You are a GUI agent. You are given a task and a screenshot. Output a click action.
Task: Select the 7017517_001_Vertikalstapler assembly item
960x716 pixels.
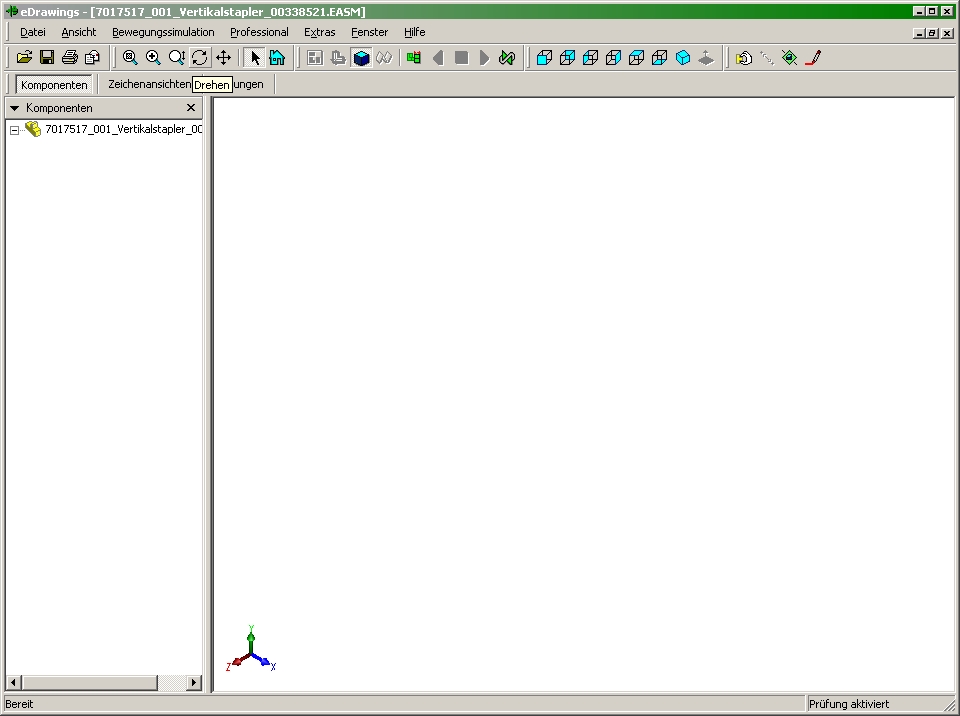point(123,129)
